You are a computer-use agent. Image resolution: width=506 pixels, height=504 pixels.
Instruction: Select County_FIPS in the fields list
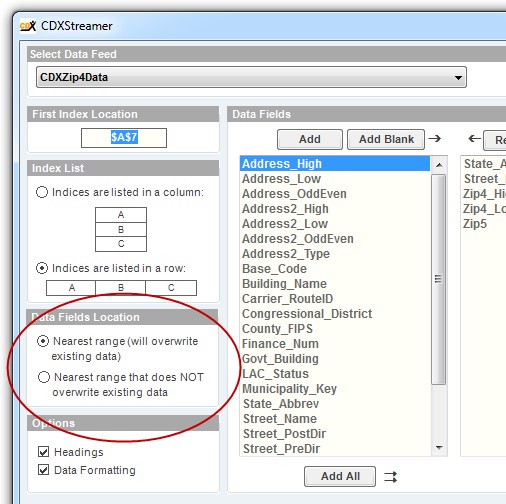click(x=335, y=329)
